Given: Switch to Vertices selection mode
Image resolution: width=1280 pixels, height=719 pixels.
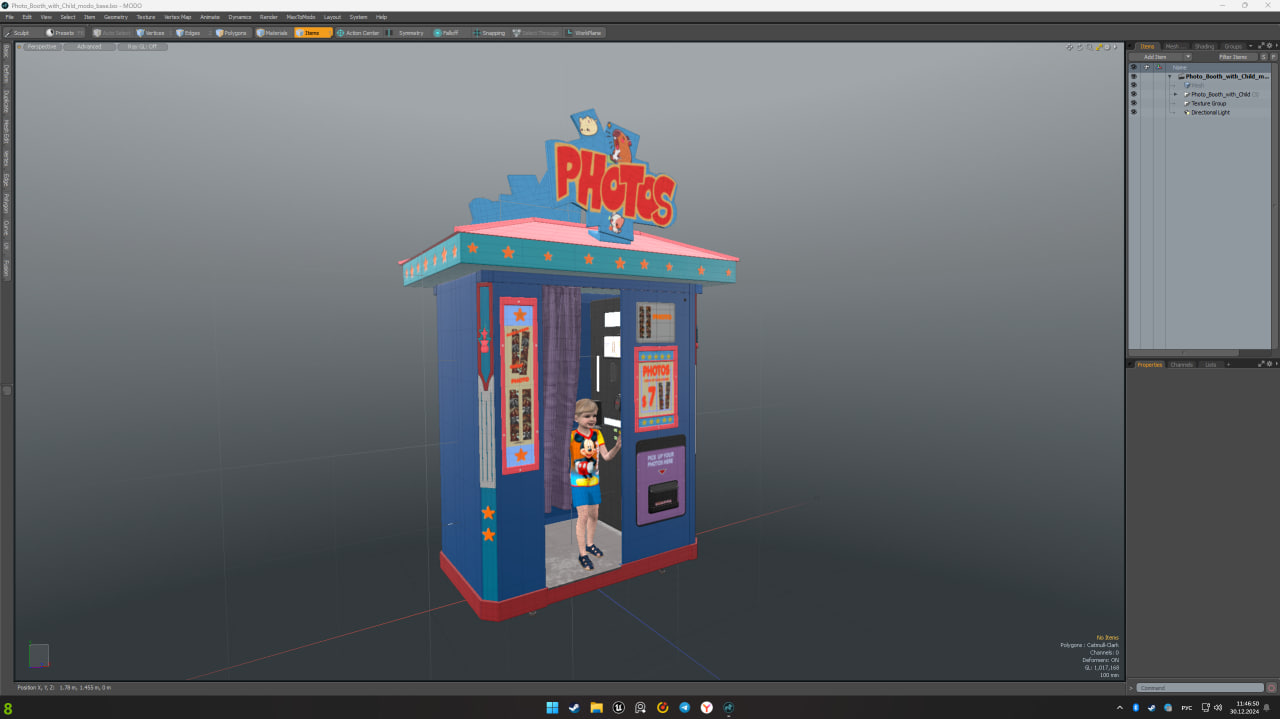Looking at the screenshot, I should pyautogui.click(x=151, y=33).
